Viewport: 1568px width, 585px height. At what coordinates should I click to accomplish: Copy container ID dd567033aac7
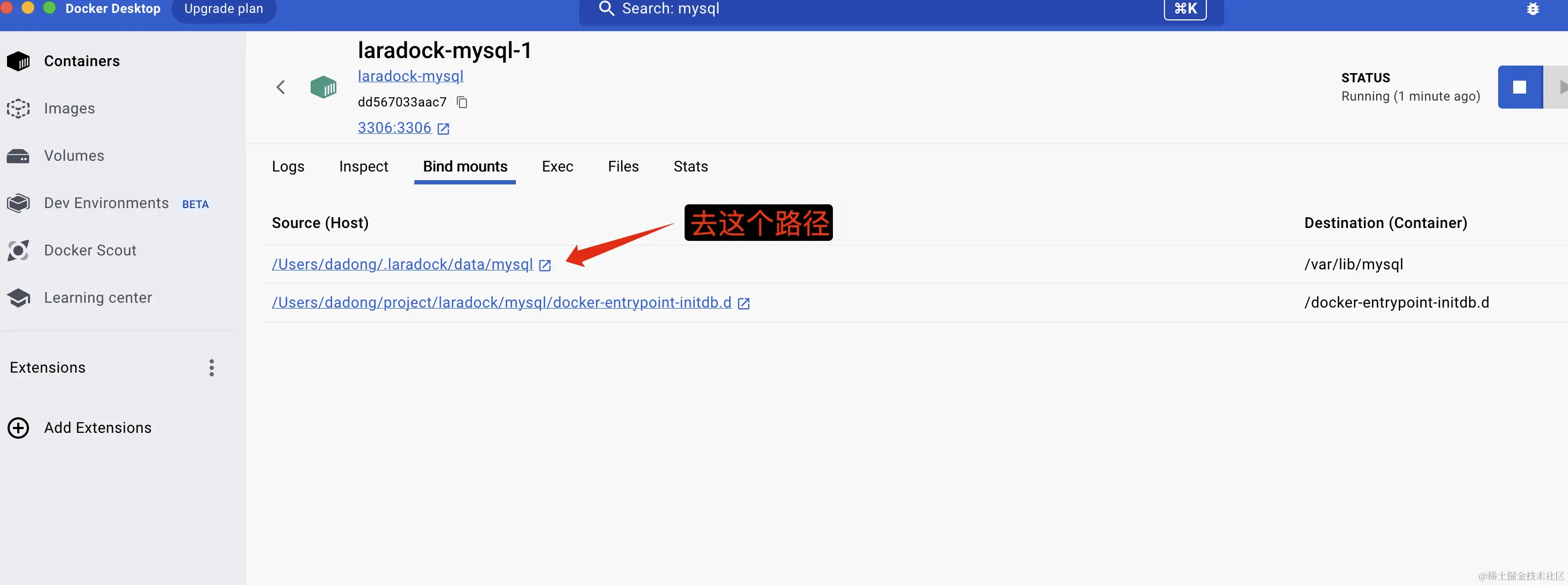click(462, 102)
